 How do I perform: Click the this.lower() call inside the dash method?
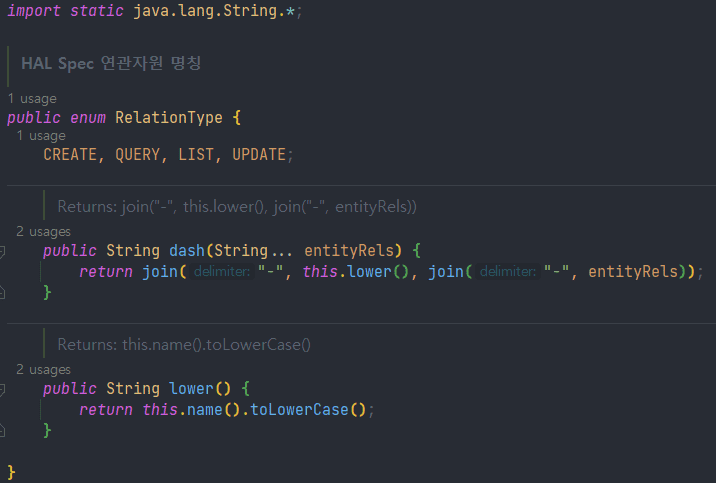coord(355,272)
